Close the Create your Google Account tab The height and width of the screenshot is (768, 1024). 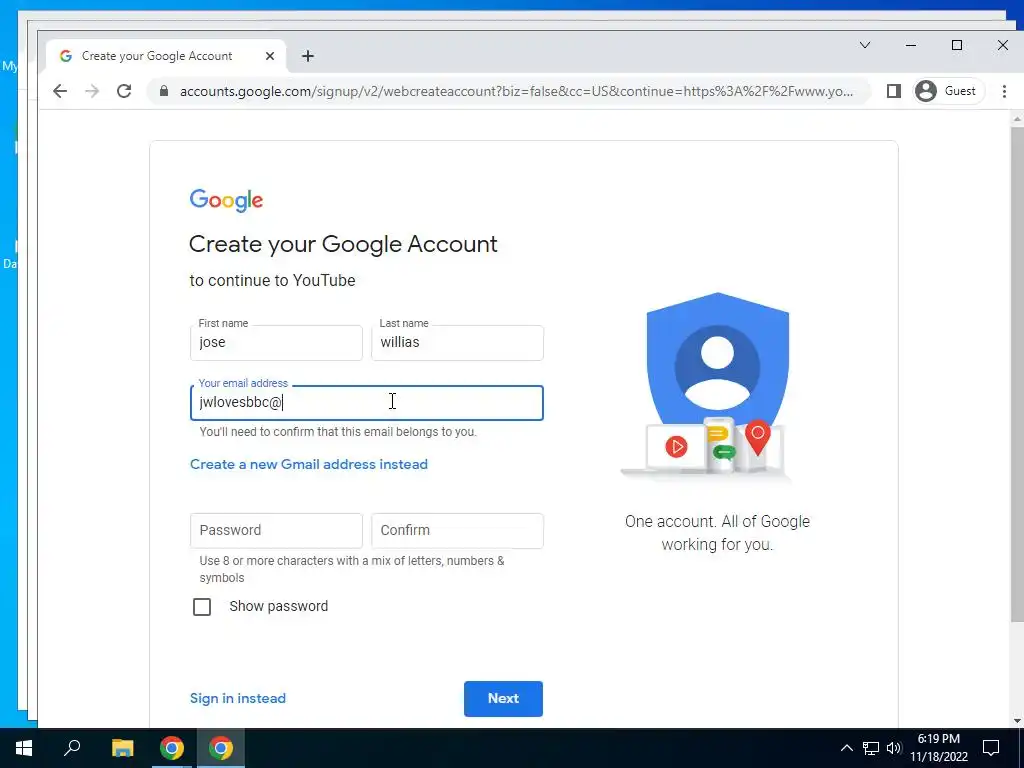click(x=270, y=56)
